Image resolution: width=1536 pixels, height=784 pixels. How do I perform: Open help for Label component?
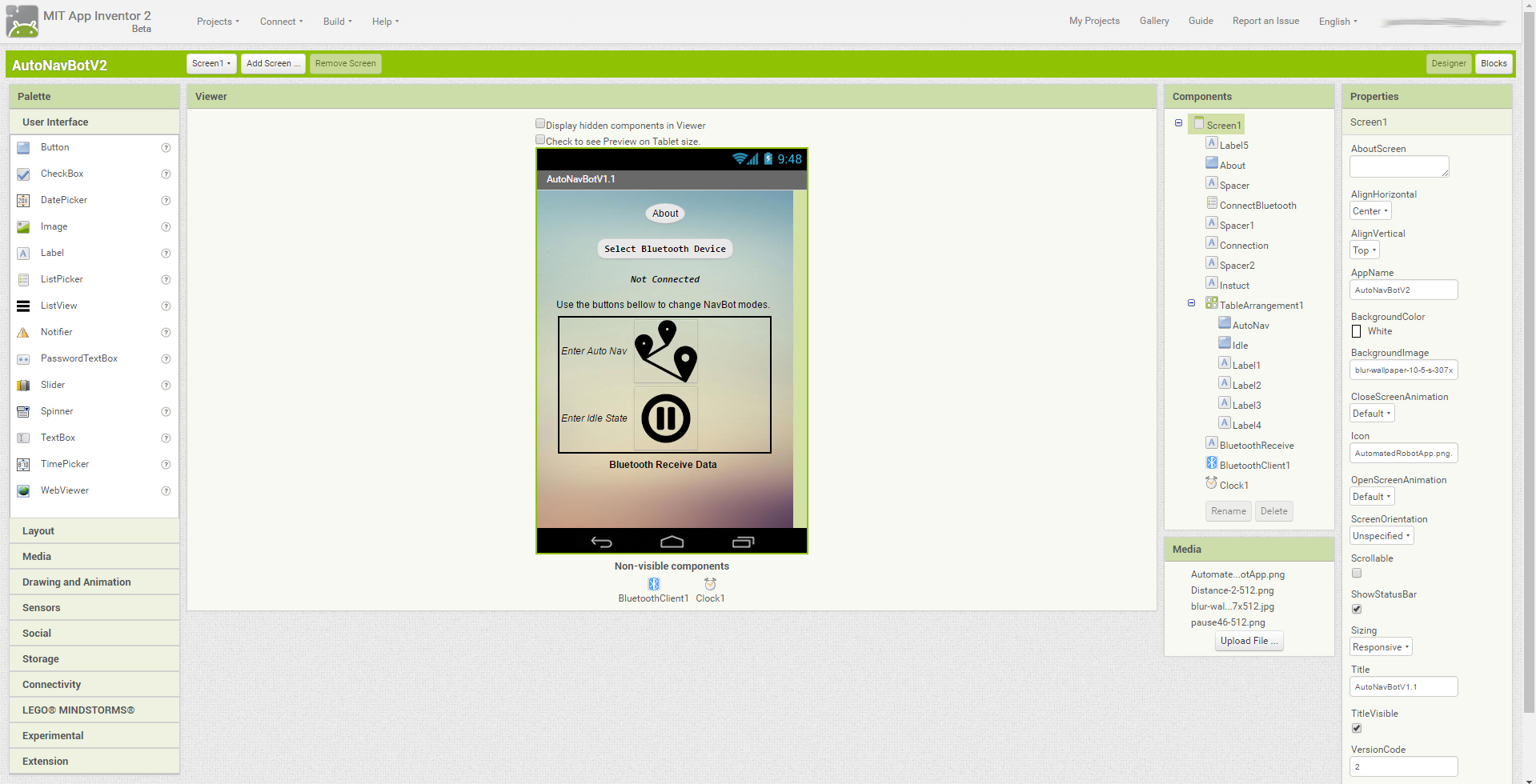(166, 254)
